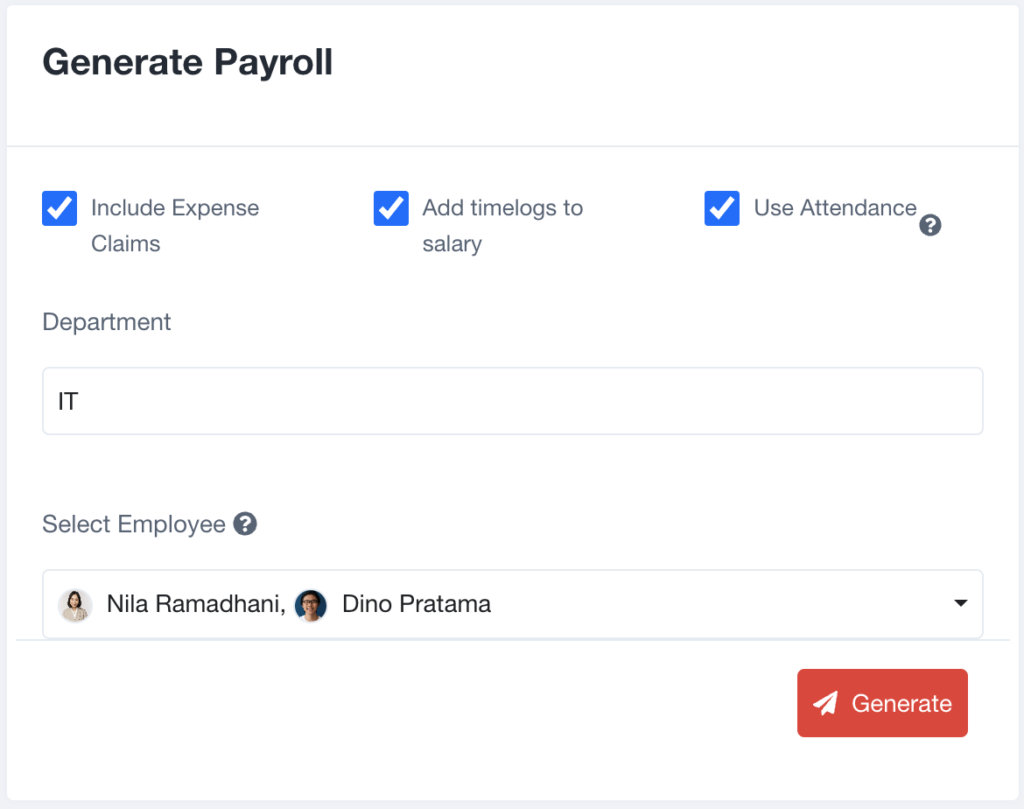Image resolution: width=1024 pixels, height=809 pixels.
Task: Select the Dino Pratama name in the field
Action: [x=416, y=604]
